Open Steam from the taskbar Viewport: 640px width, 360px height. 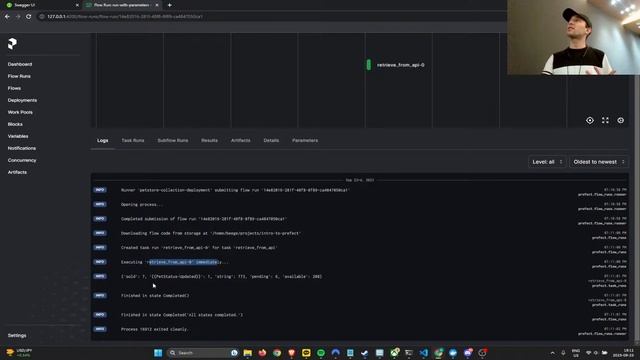point(364,353)
